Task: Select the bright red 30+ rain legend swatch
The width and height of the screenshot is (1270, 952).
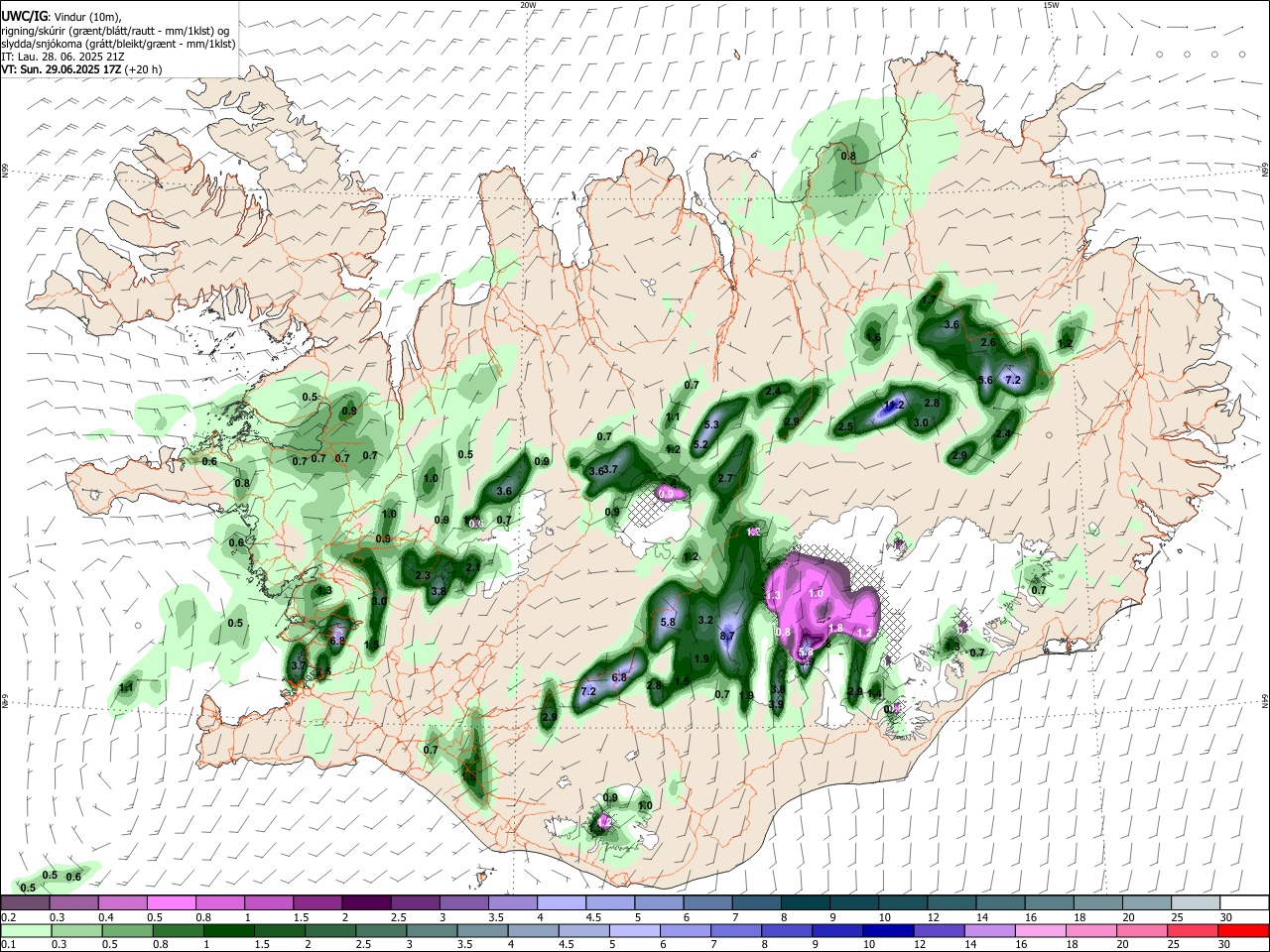Action: pyautogui.click(x=1243, y=930)
